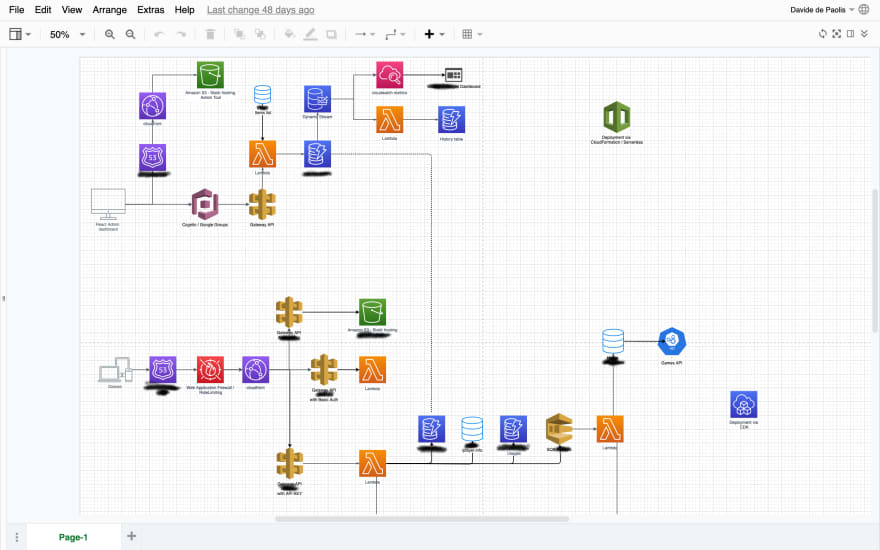
Task: Select the CloudFormation / Serverless deployment icon
Action: tap(616, 117)
